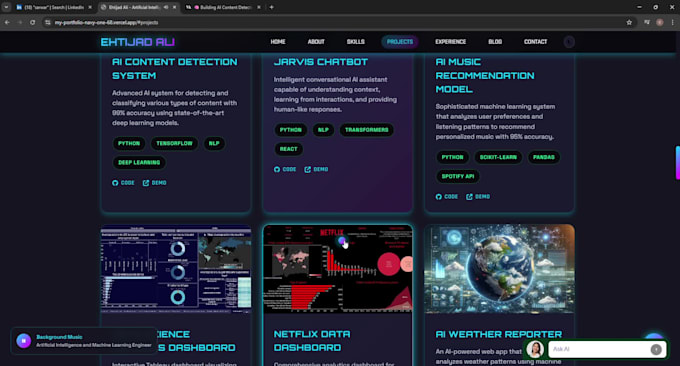The height and width of the screenshot is (366, 680).
Task: View site information icon in address bar
Action: 48,22
